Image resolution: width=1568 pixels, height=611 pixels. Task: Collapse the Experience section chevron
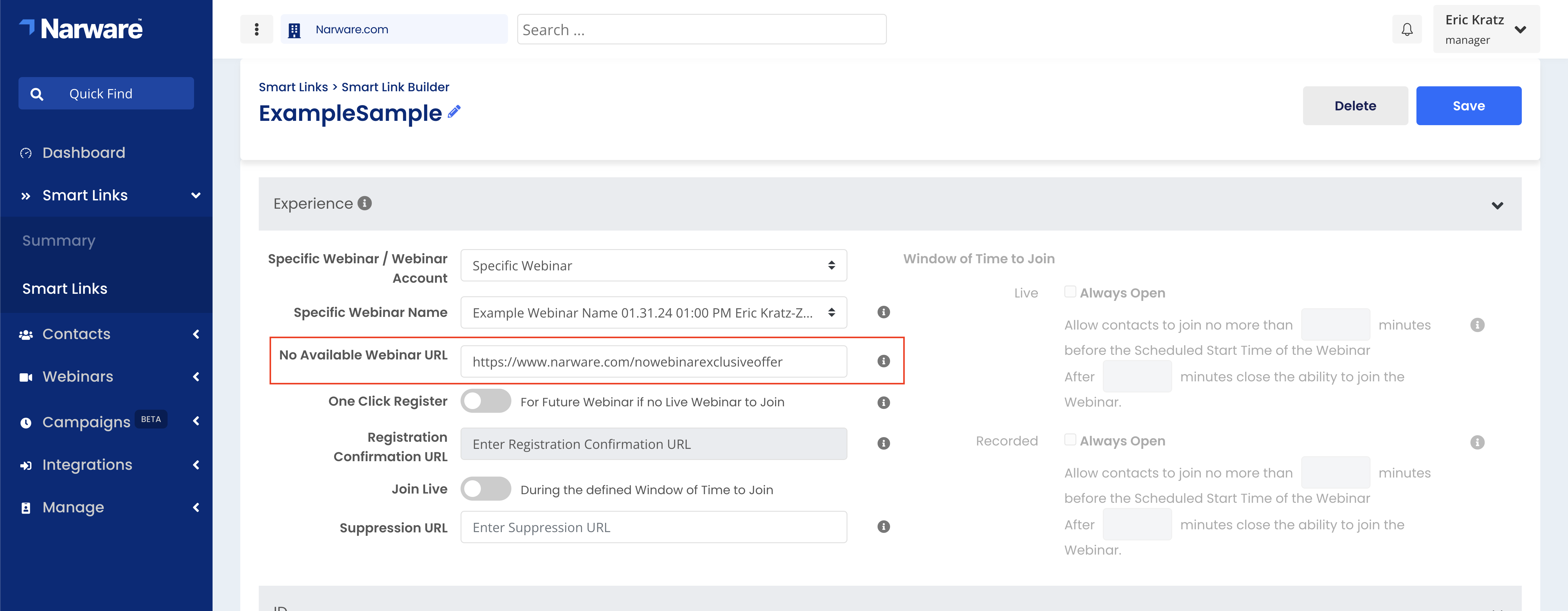point(1497,205)
